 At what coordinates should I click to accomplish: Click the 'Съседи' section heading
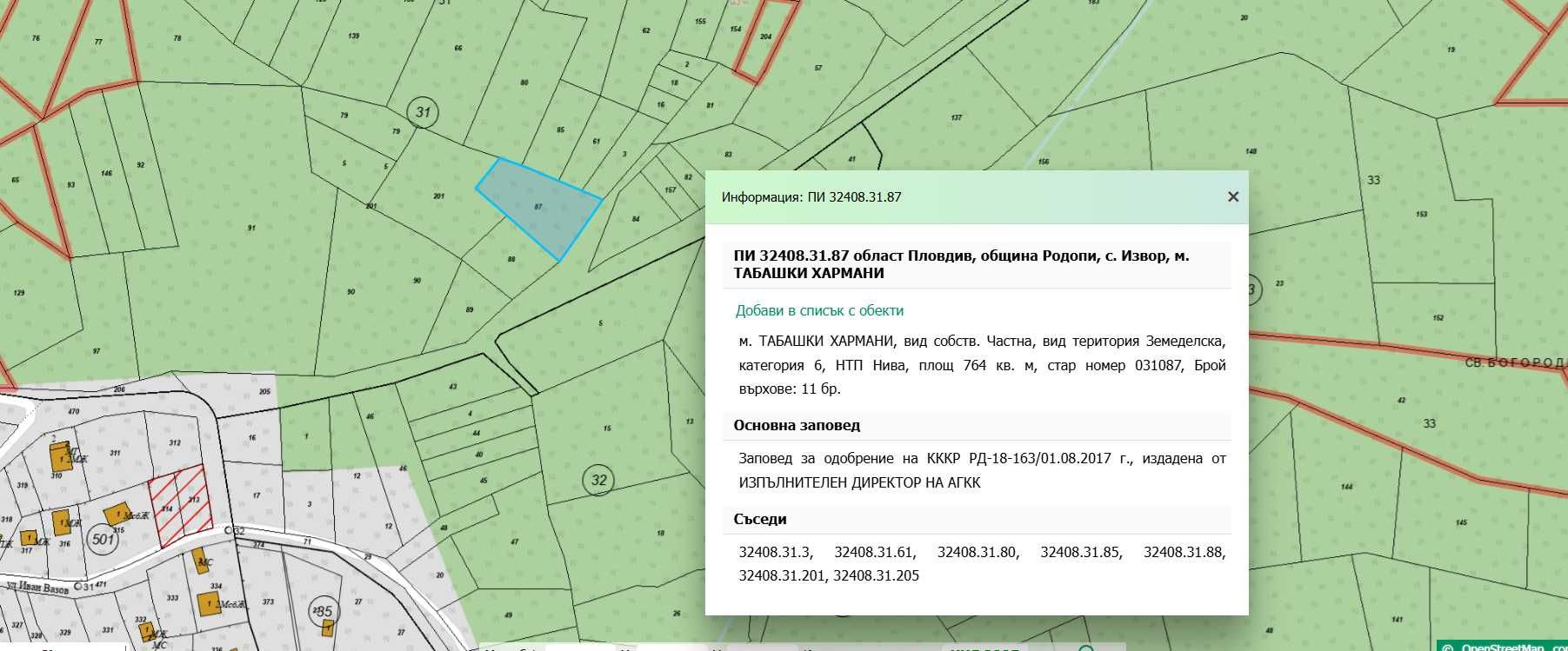point(760,519)
